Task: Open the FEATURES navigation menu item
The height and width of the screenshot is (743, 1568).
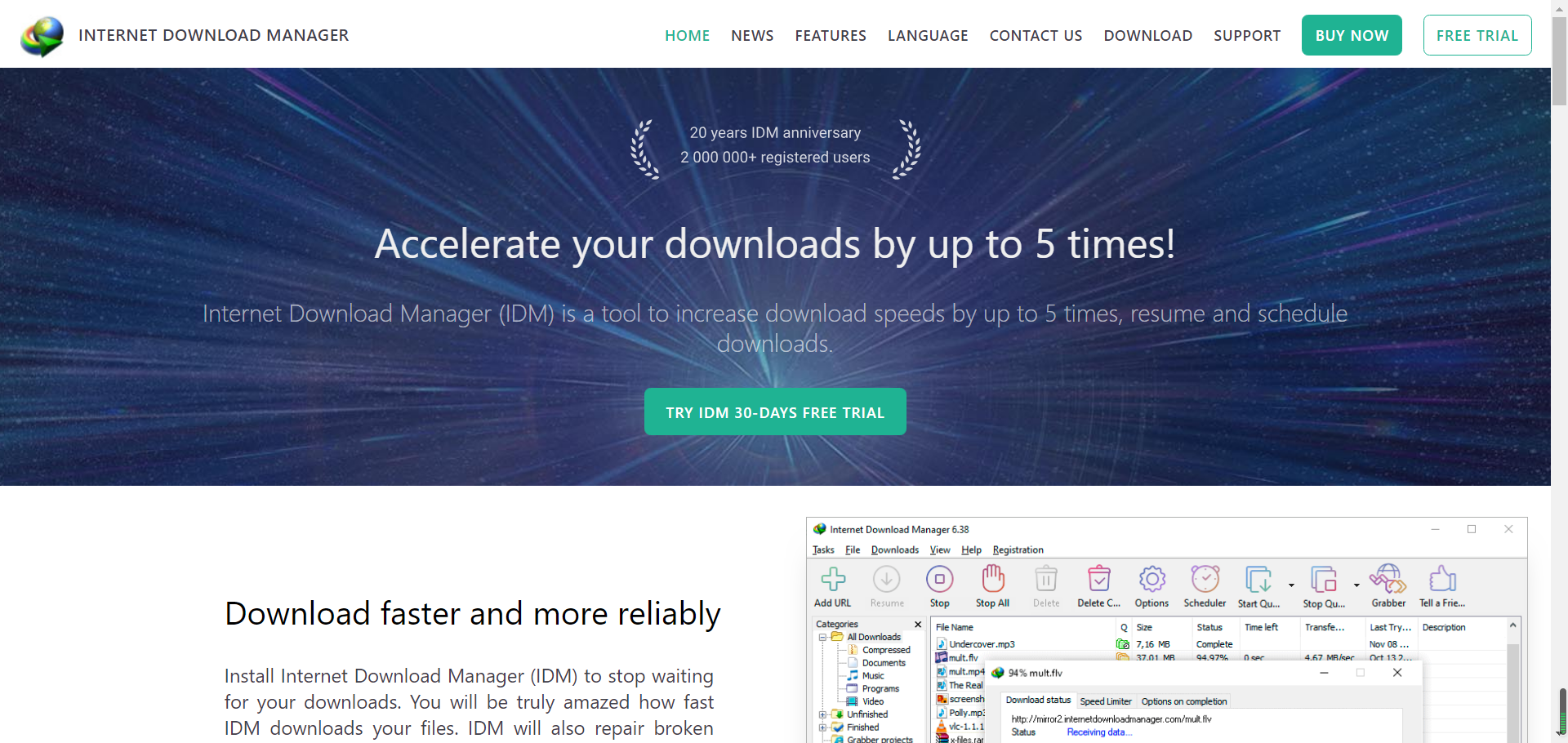Action: click(830, 36)
